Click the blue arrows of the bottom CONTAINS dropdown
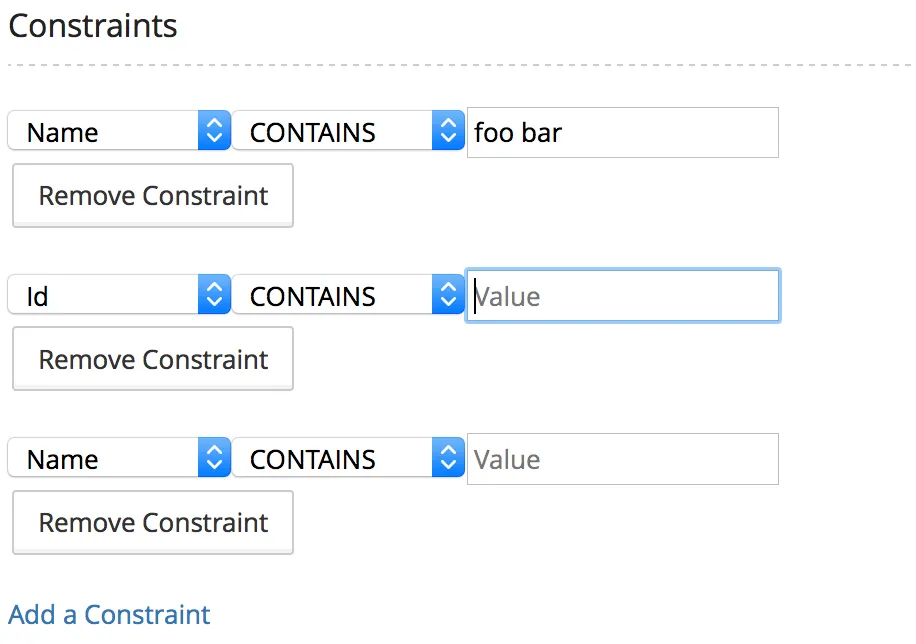The width and height of the screenshot is (916, 644). point(448,458)
